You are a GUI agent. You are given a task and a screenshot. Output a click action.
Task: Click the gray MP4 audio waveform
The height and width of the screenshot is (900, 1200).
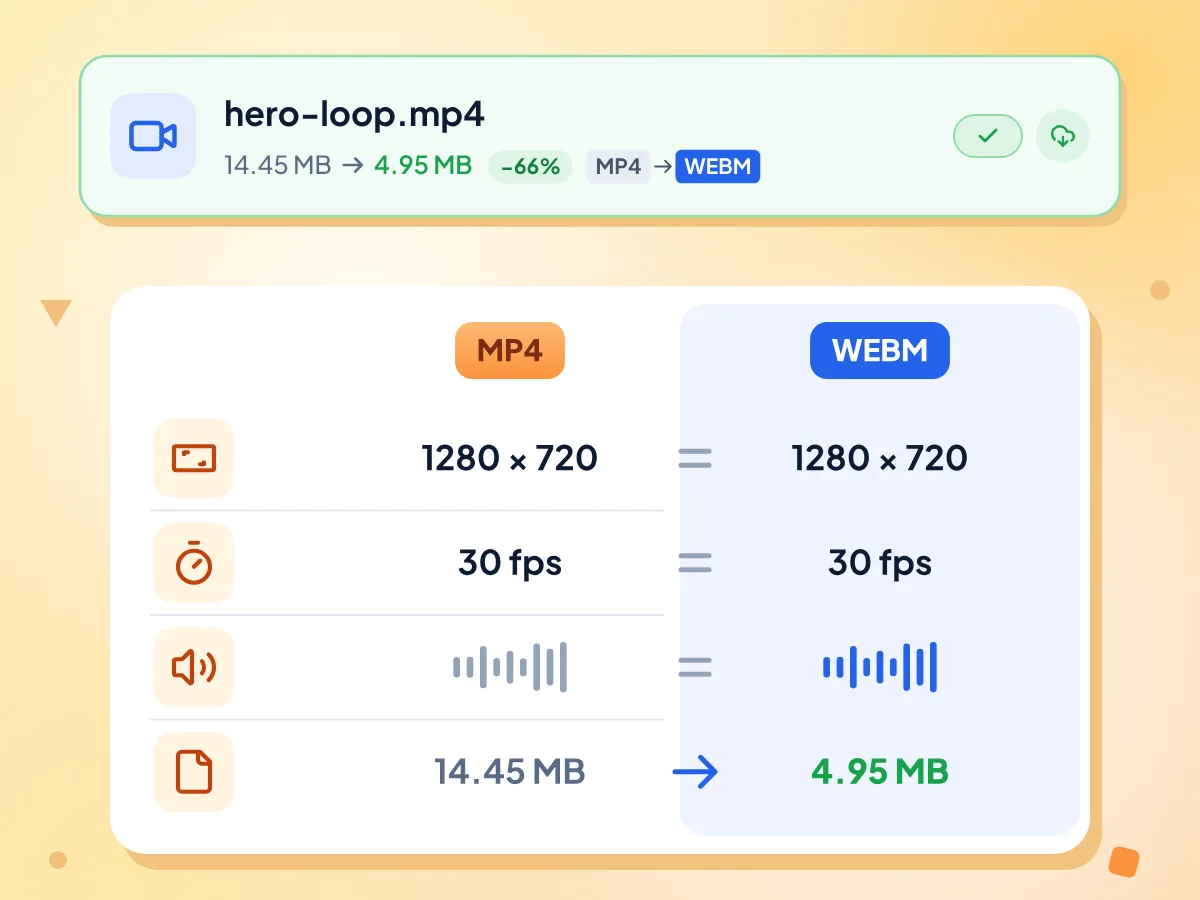[x=510, y=667]
